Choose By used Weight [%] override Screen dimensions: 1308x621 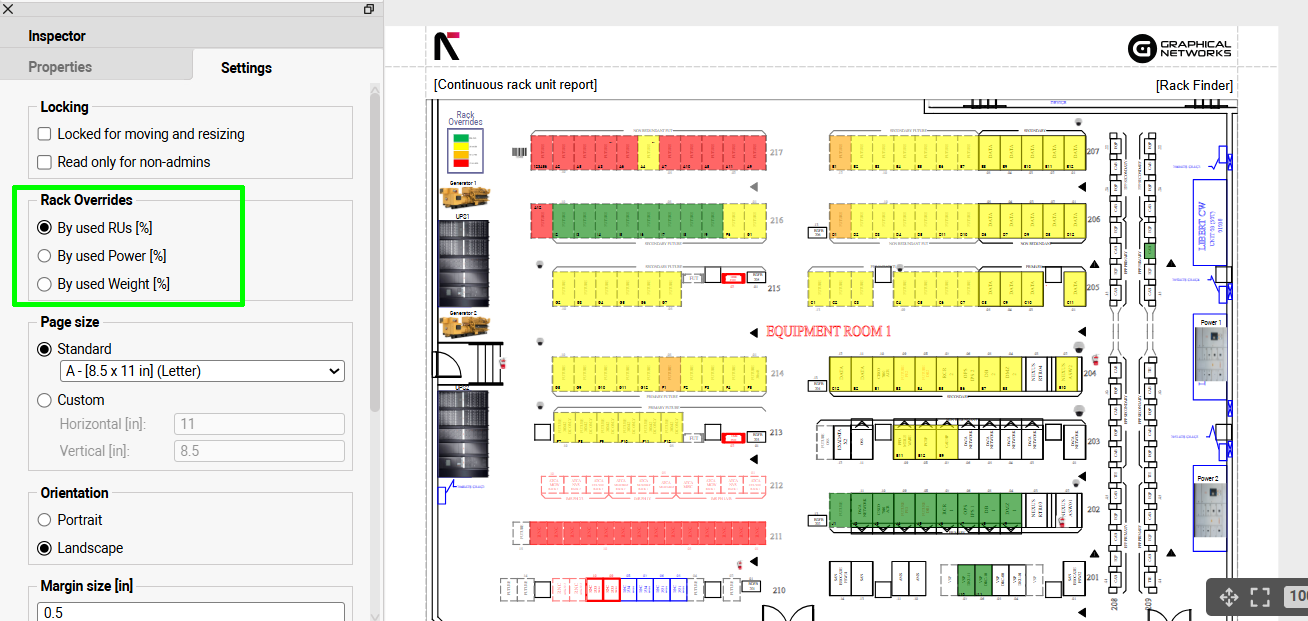tap(45, 284)
